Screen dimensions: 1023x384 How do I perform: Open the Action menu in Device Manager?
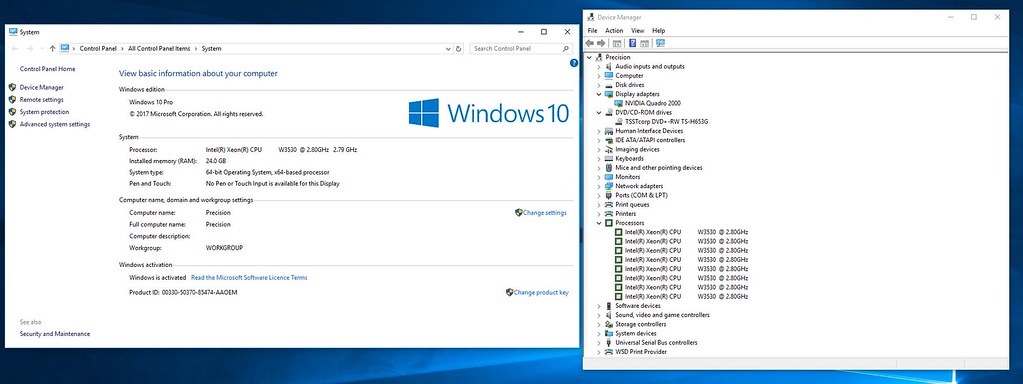click(614, 31)
